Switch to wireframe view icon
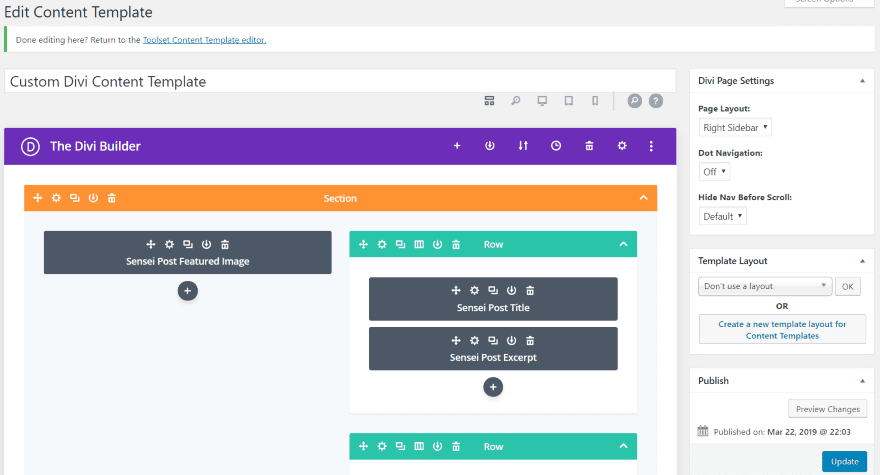The image size is (880, 475). tap(489, 101)
